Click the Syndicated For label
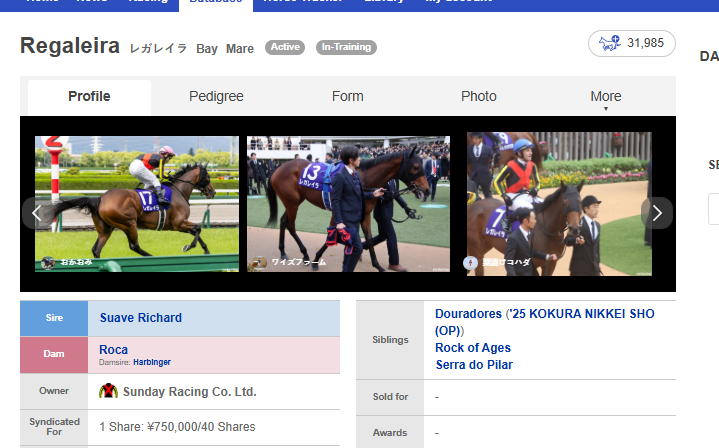The height and width of the screenshot is (448, 719). [54, 427]
